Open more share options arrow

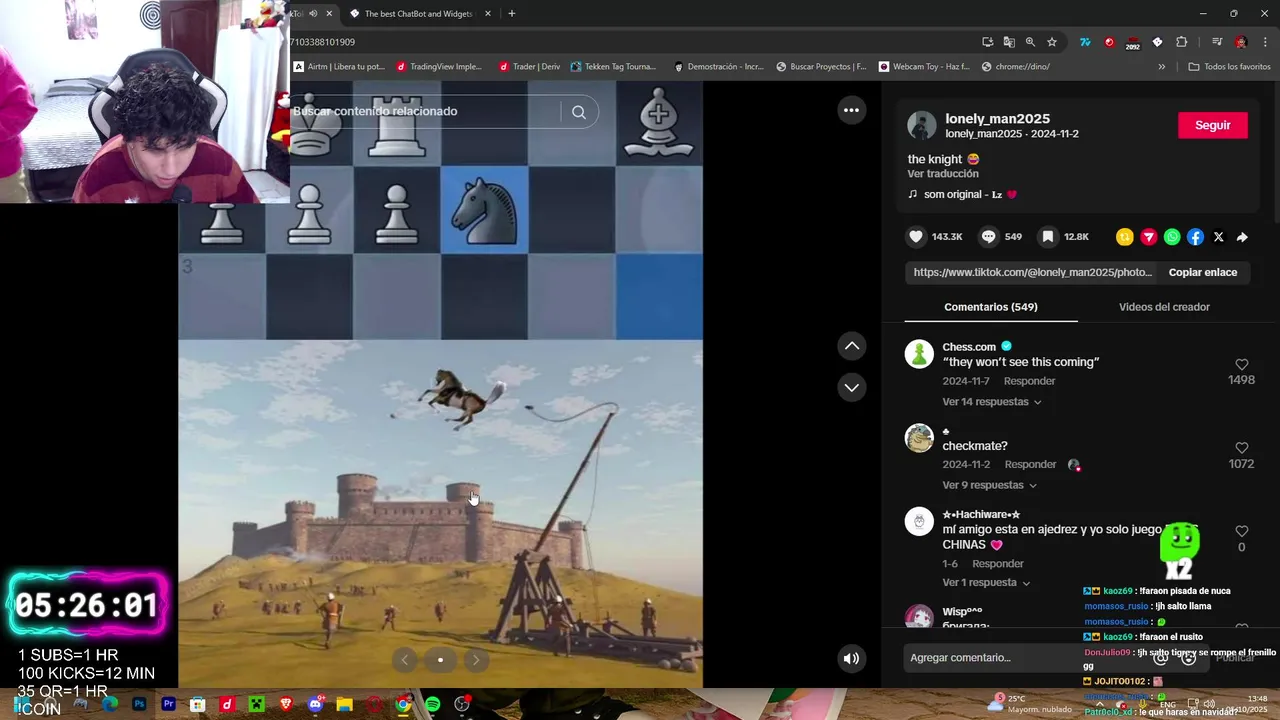pos(1242,237)
